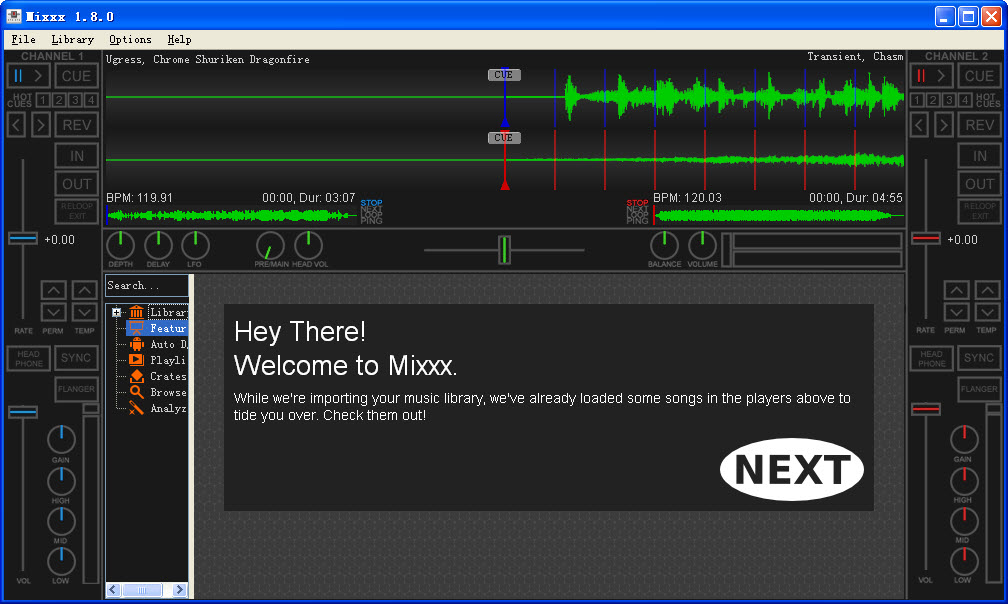
Task: Set Channel 1 loop IN point
Action: [x=76, y=156]
